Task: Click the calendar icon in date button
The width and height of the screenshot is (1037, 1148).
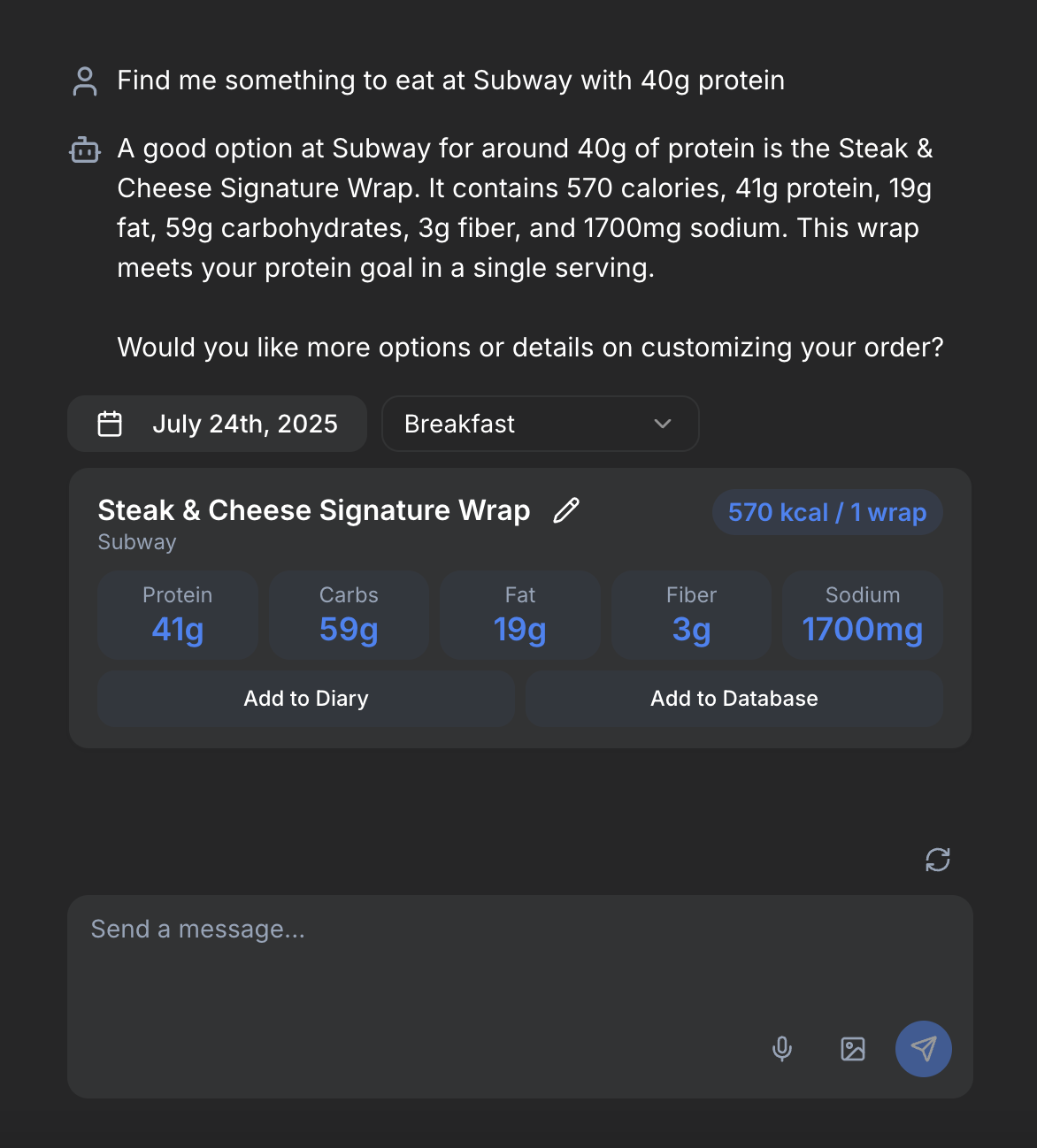Action: click(110, 424)
